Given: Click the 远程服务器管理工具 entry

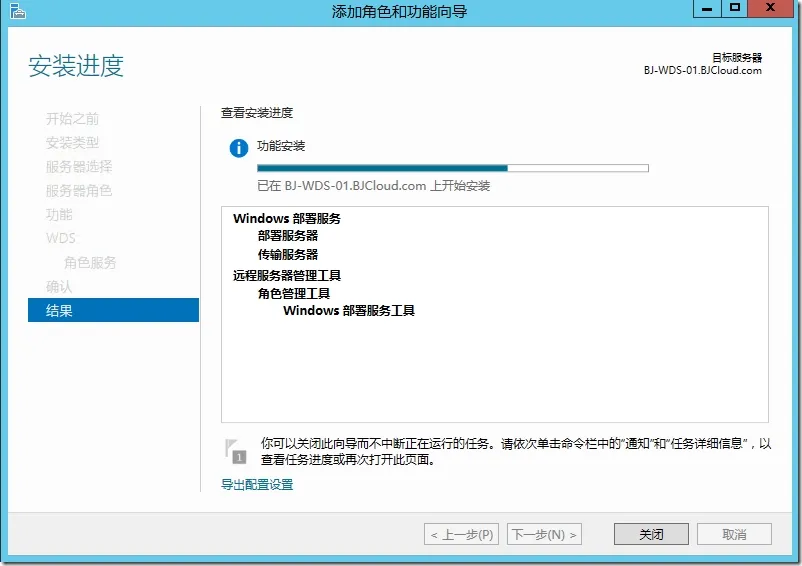Looking at the screenshot, I should [x=287, y=276].
